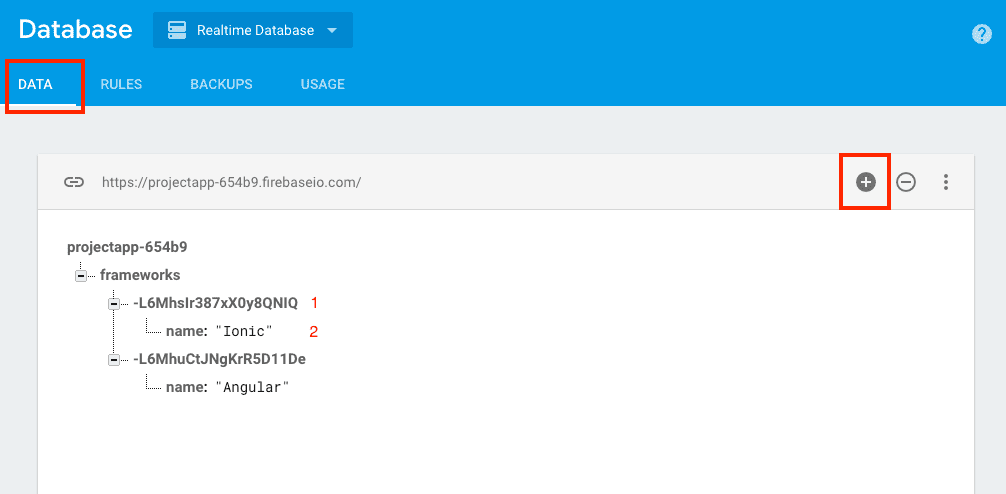Edit the "Ionic" name value
This screenshot has width=1006, height=494.
(x=244, y=331)
